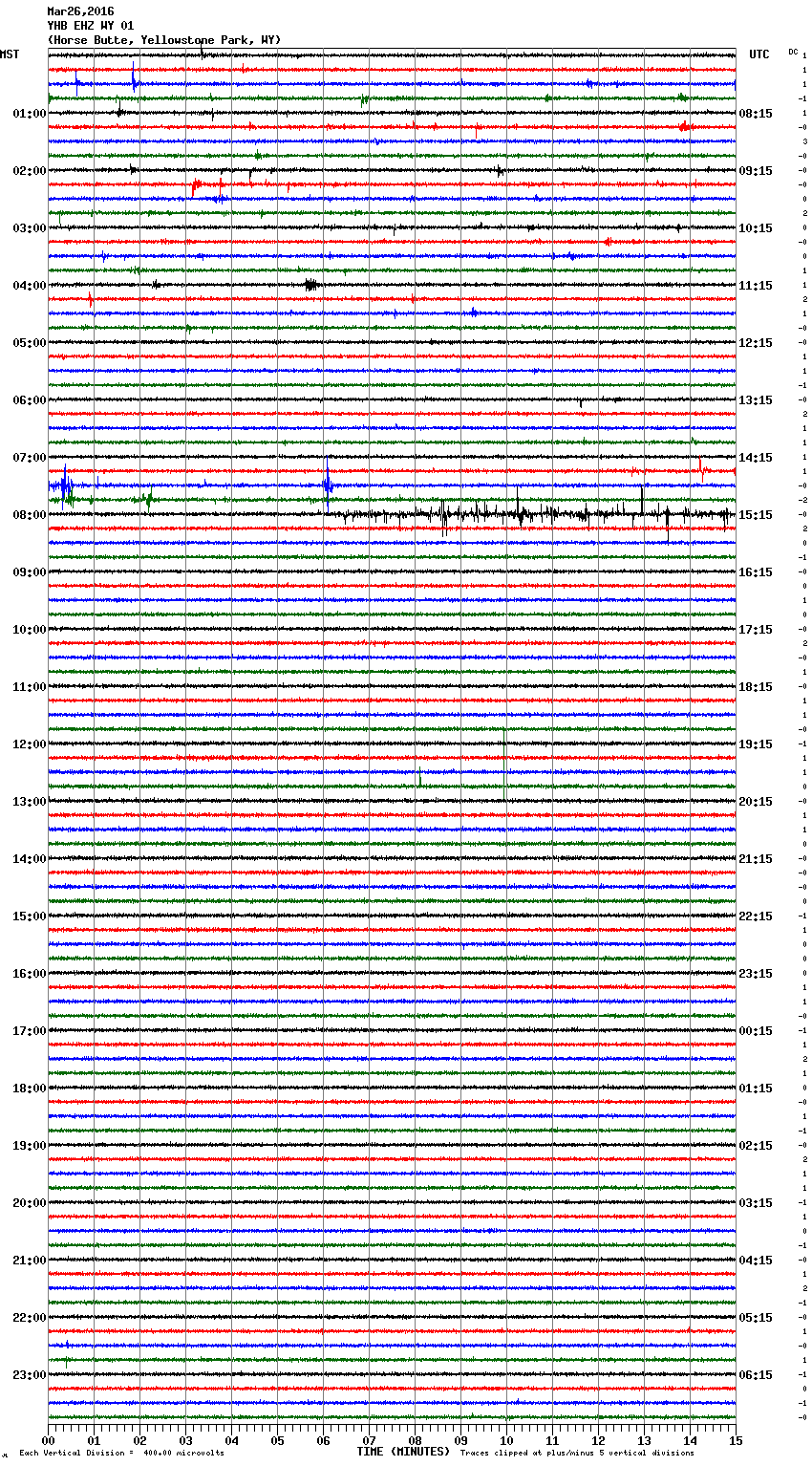Click the 11:15 UTC row label
The image size is (812, 1466).
coord(756,286)
